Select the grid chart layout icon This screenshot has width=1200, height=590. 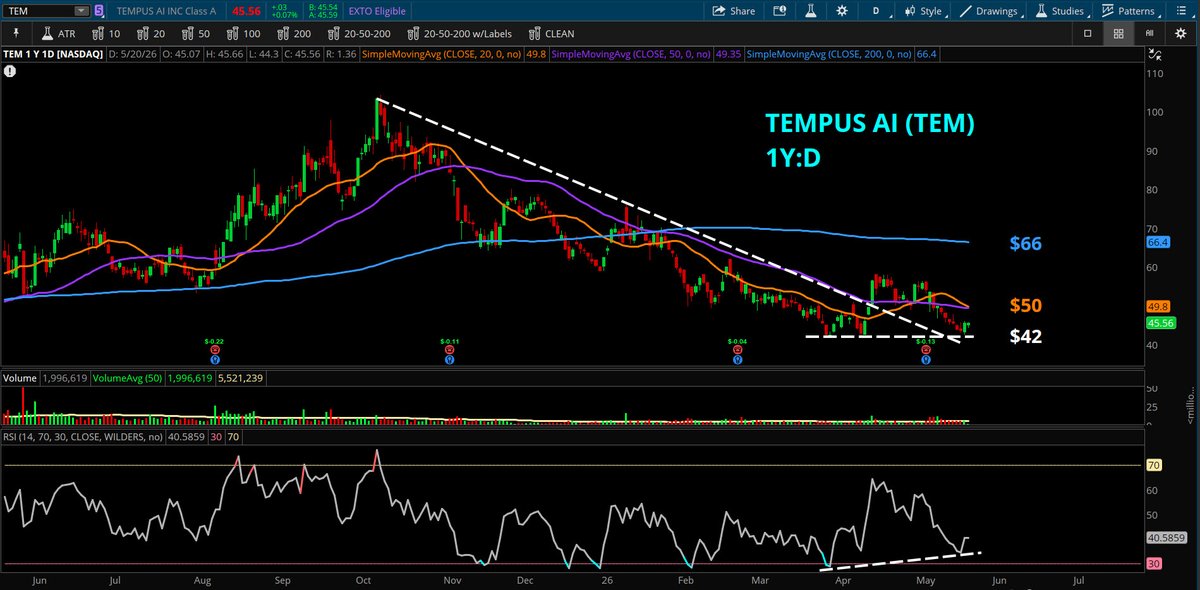coord(1118,33)
